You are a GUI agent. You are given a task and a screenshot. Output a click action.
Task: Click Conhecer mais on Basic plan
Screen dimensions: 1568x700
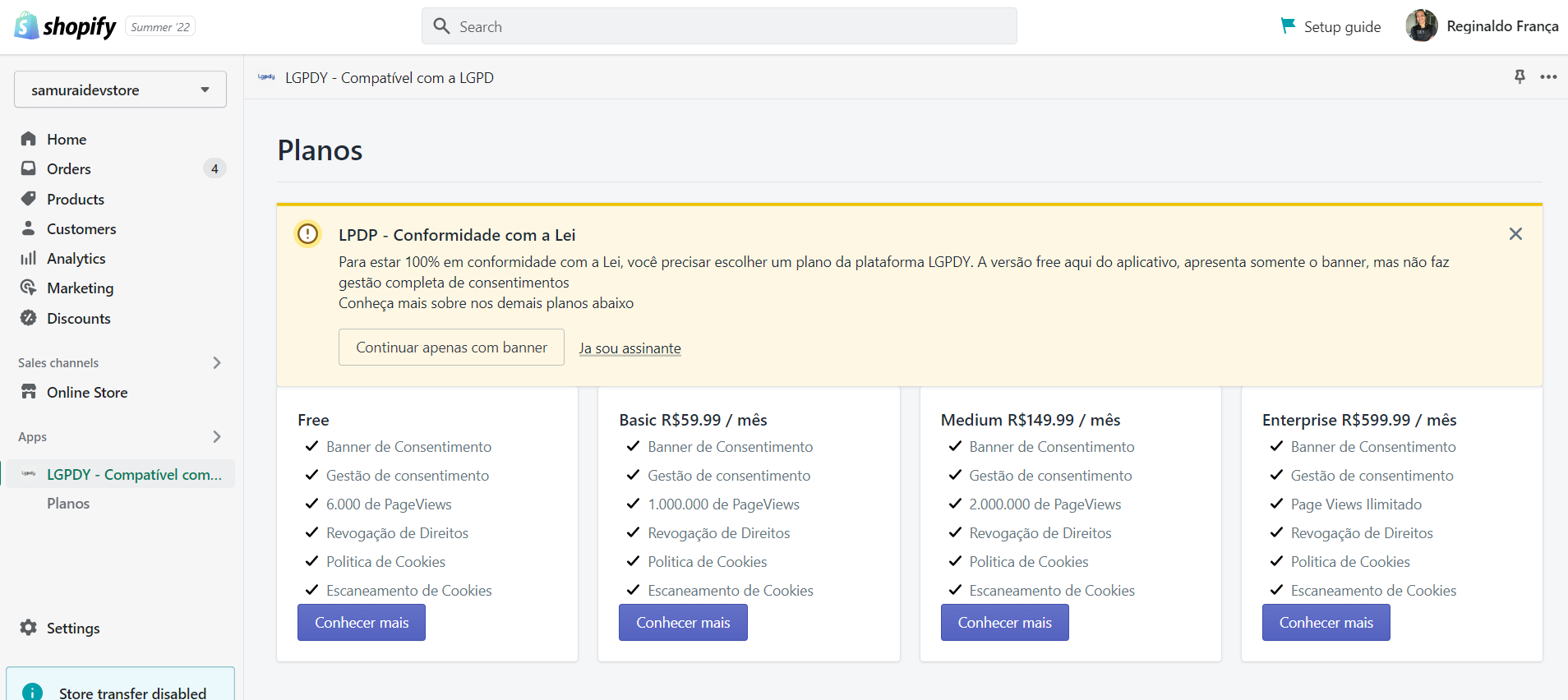point(683,622)
